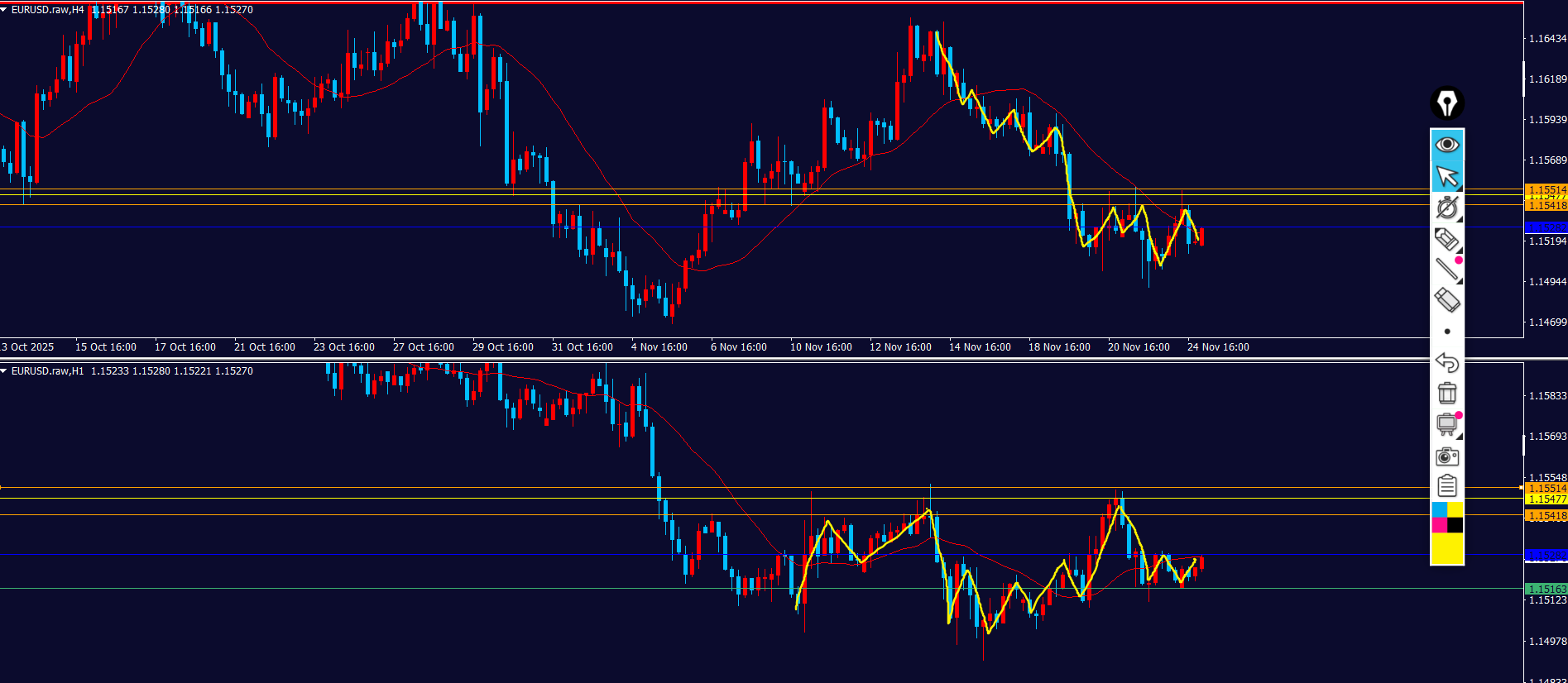Open the Epic Pen nib logo menu
Viewport: 1568px width, 683px height.
[1447, 103]
